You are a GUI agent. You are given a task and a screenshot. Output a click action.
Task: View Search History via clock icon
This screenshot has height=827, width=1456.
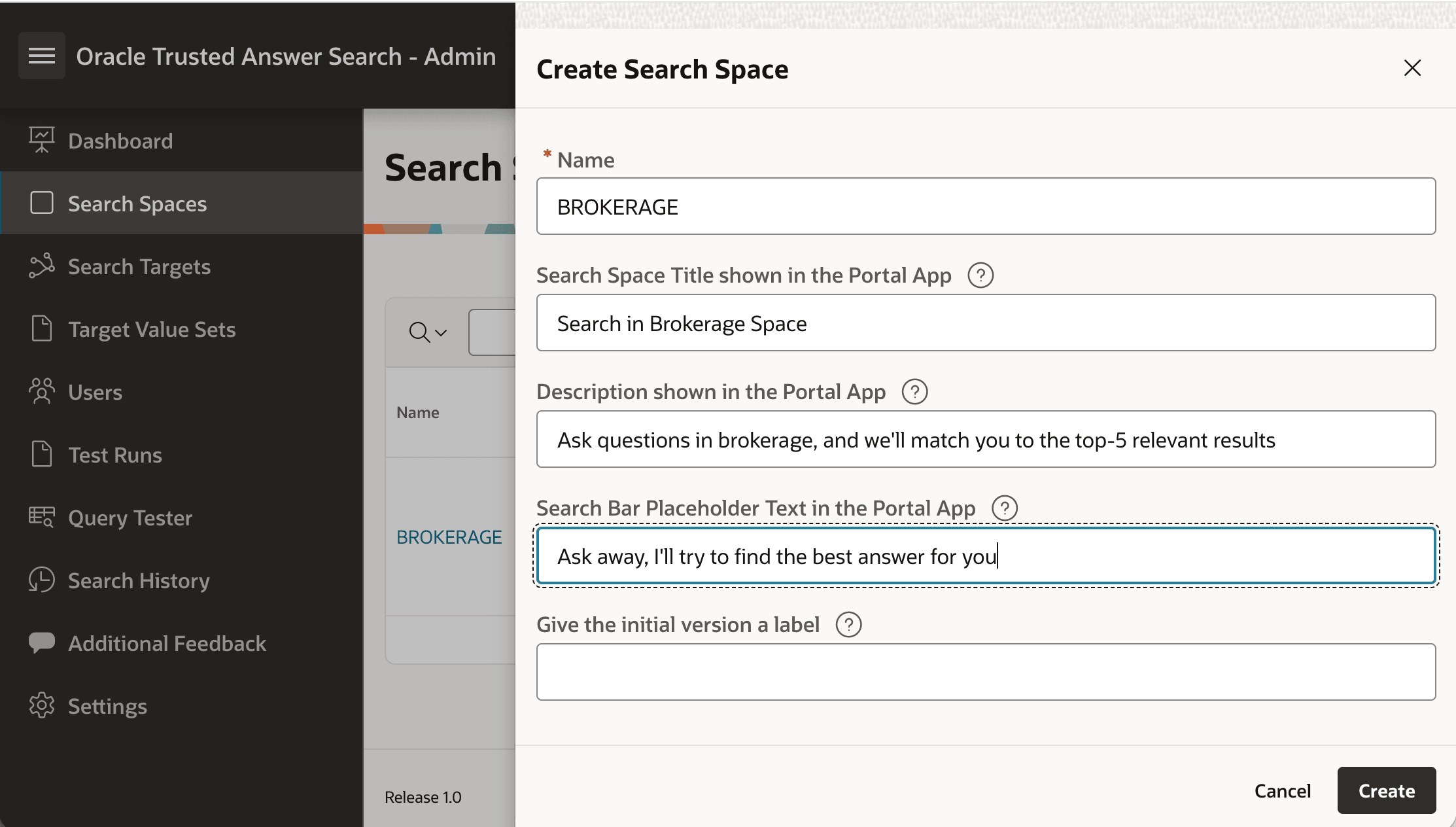[x=42, y=580]
